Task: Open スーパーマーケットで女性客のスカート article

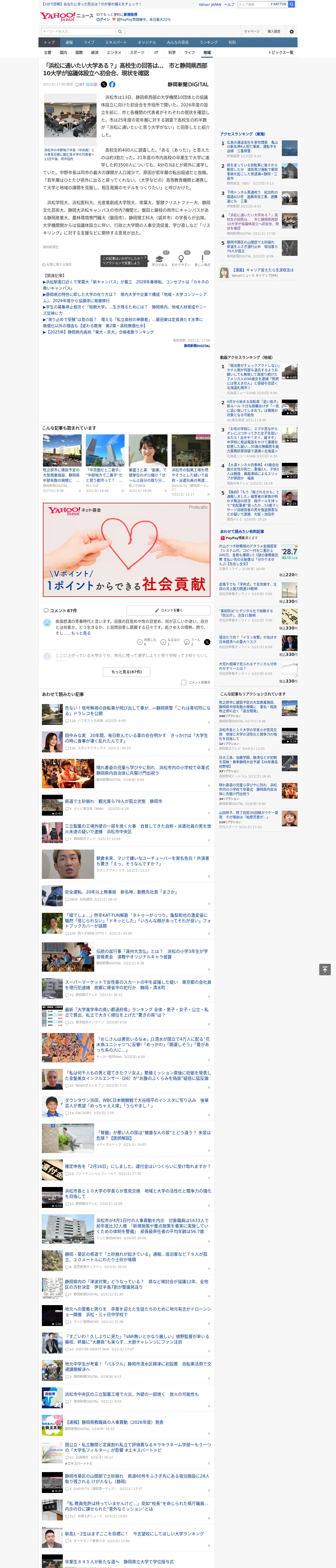Action: (x=138, y=985)
